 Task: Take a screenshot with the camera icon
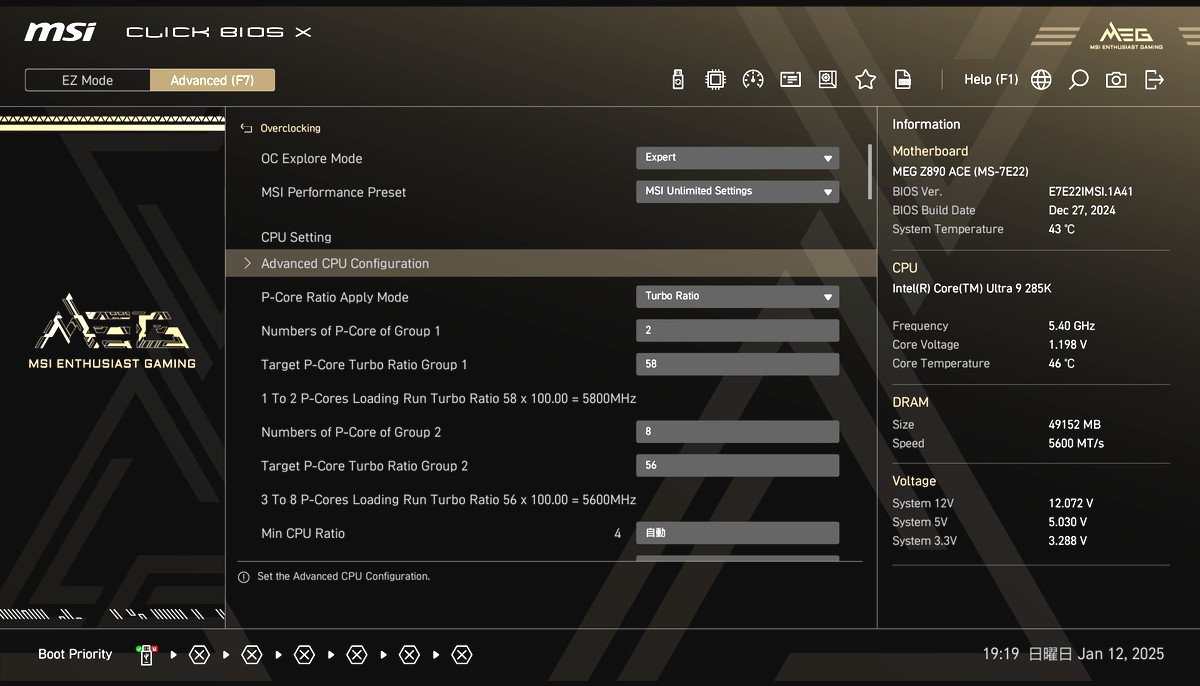pyautogui.click(x=1116, y=80)
